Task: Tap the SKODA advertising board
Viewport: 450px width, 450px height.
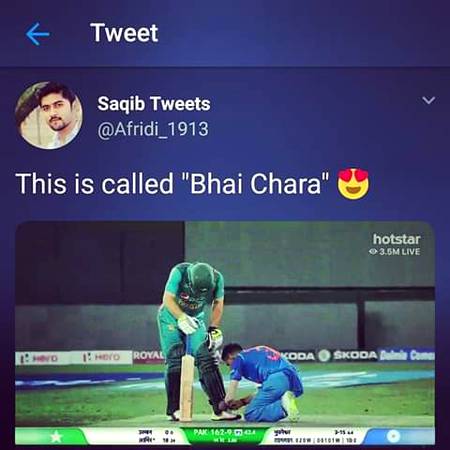Action: [355, 355]
